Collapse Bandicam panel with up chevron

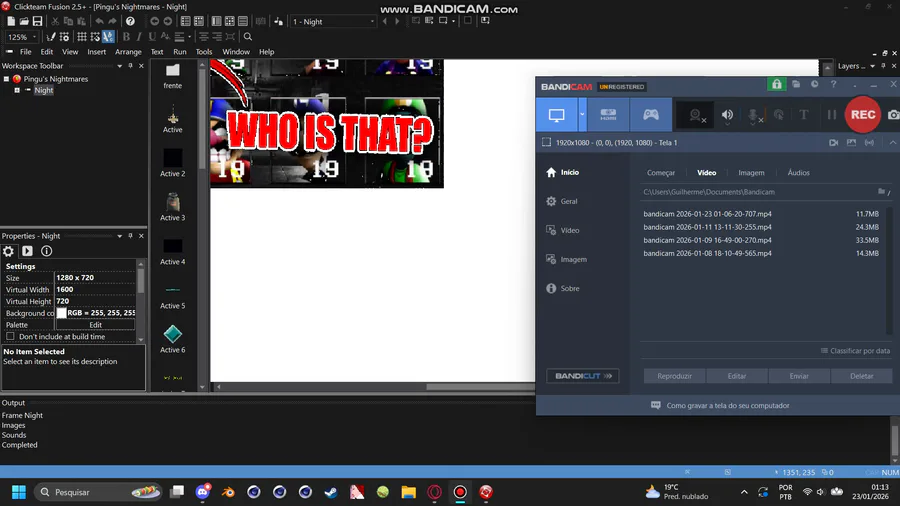pyautogui.click(x=893, y=142)
